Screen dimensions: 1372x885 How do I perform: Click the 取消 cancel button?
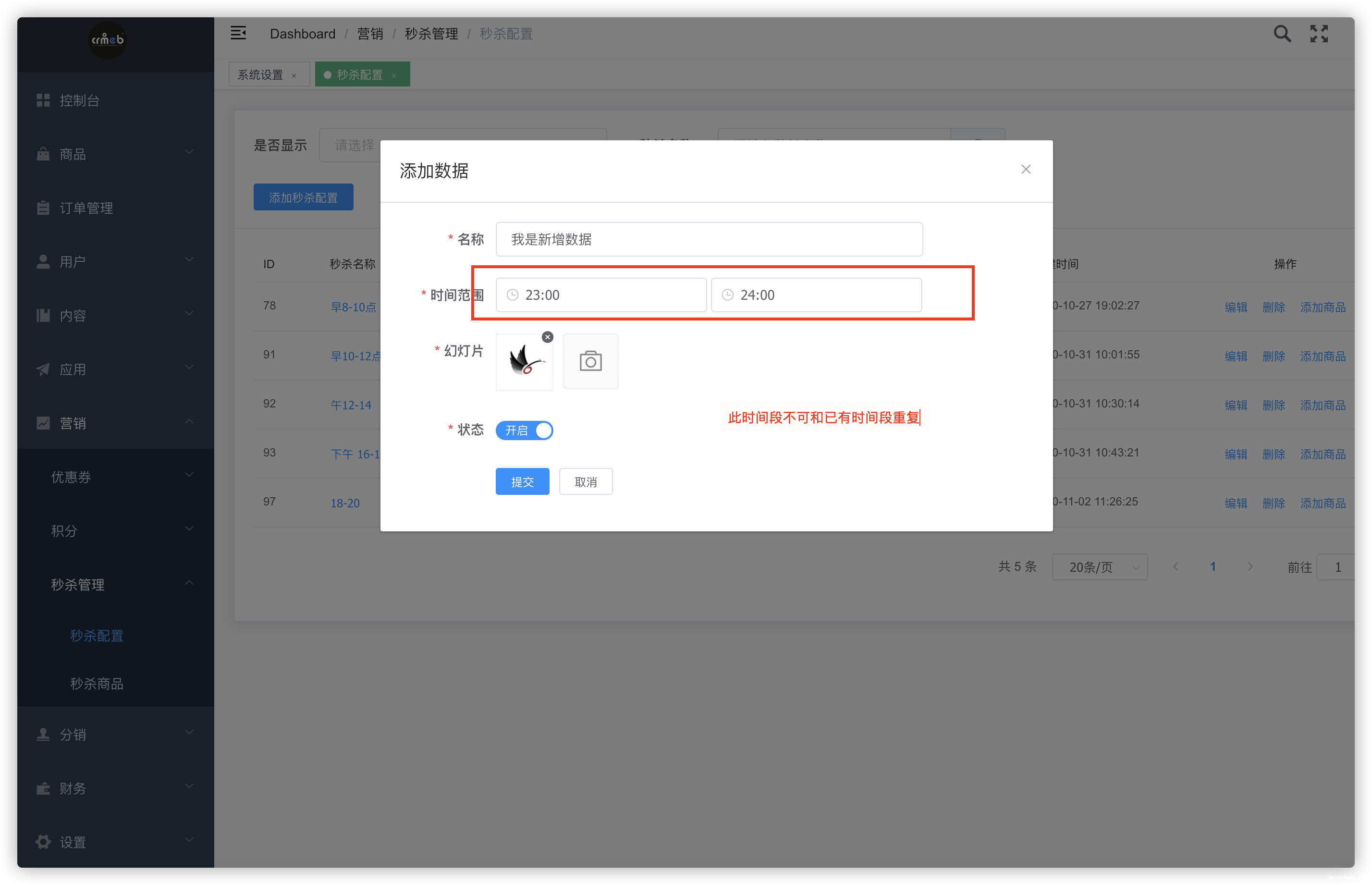(586, 481)
